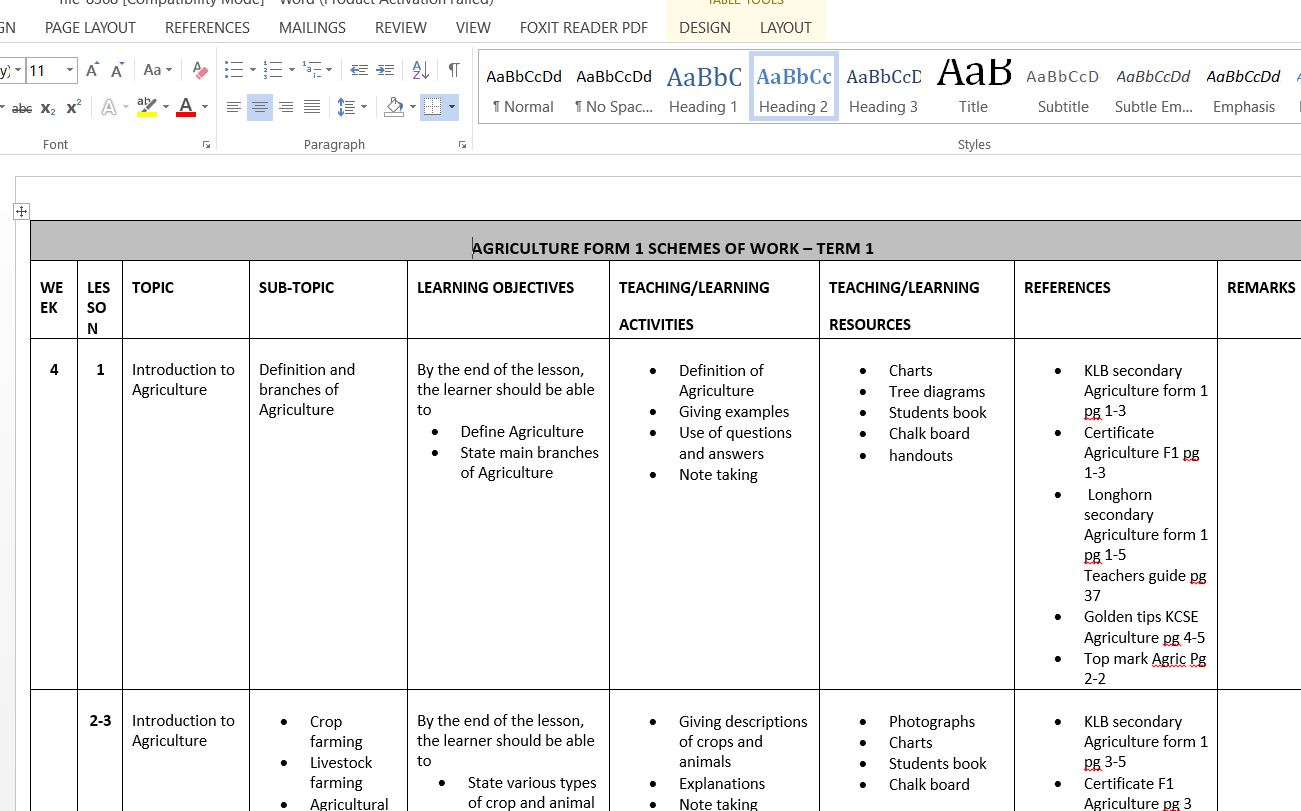
Task: Apply the Heading 2 style
Action: click(794, 88)
